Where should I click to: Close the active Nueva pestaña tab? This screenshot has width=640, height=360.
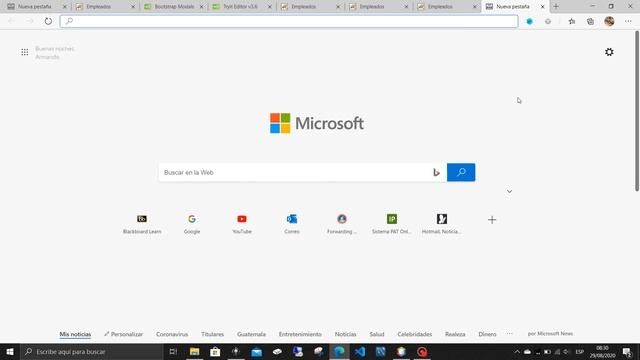tap(542, 7)
